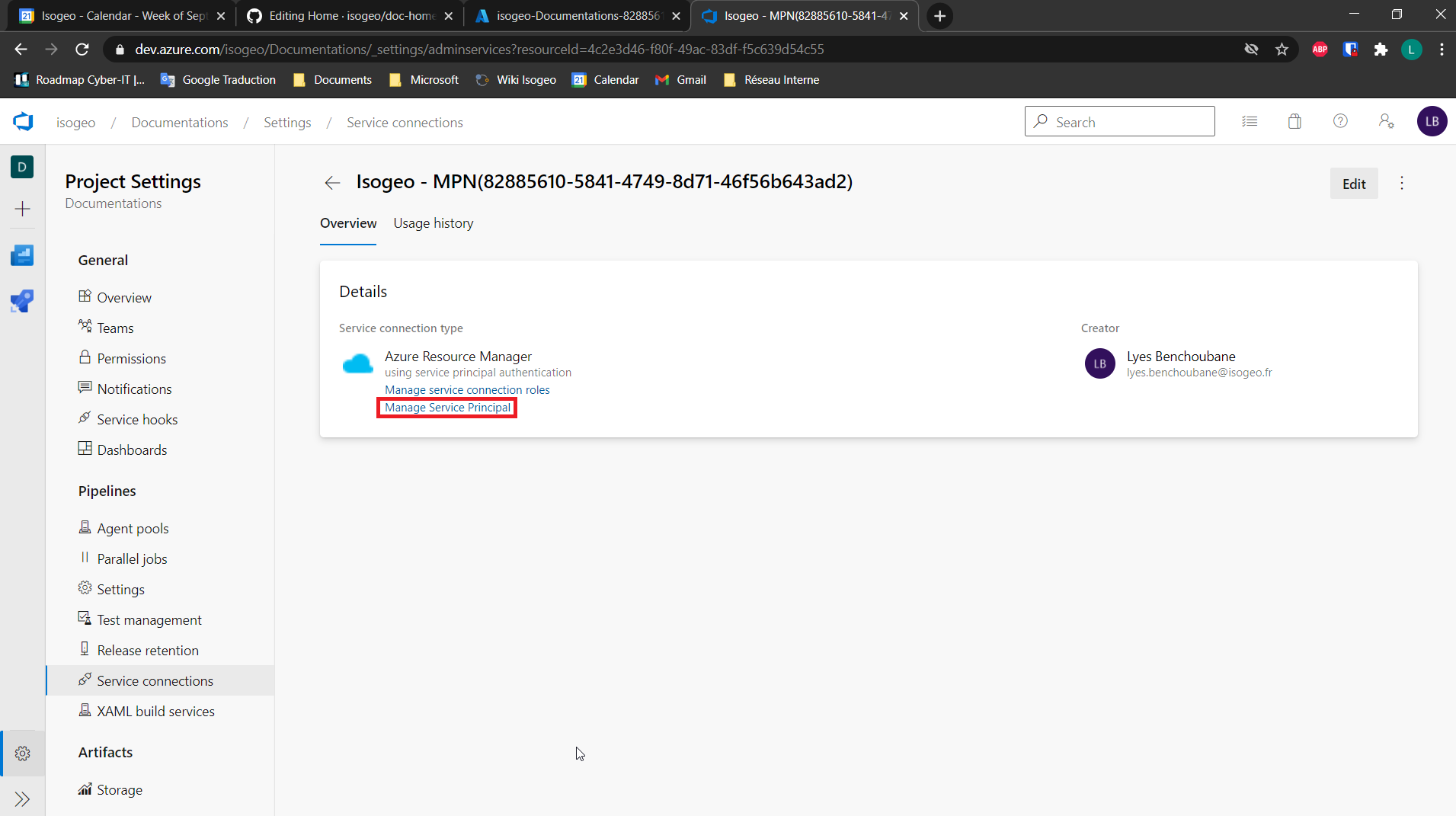Screen dimensions: 1456x816
Task: Open Azure Boards icon in left rail
Action: (x=22, y=255)
